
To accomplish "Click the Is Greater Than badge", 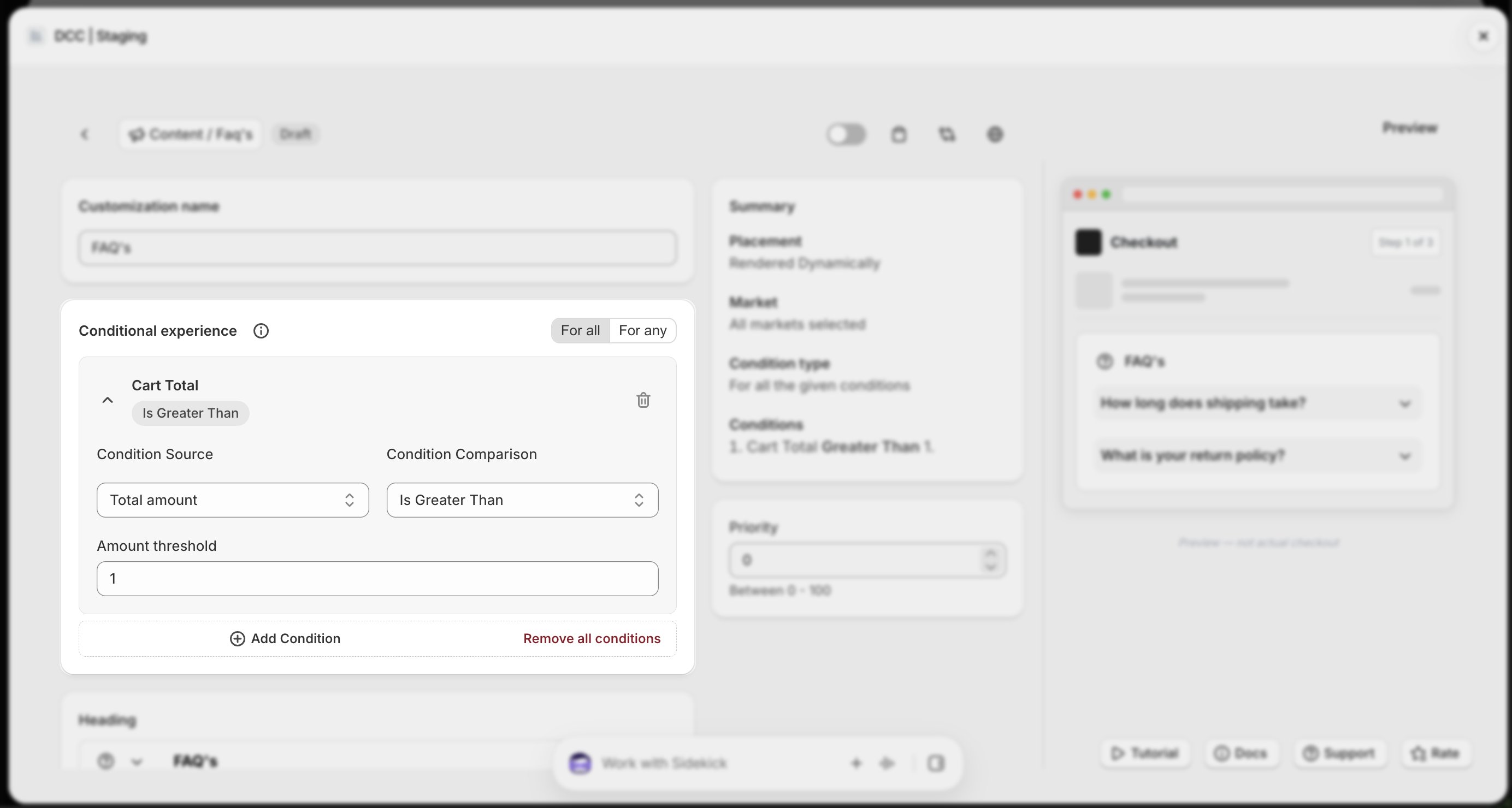I will pos(190,413).
